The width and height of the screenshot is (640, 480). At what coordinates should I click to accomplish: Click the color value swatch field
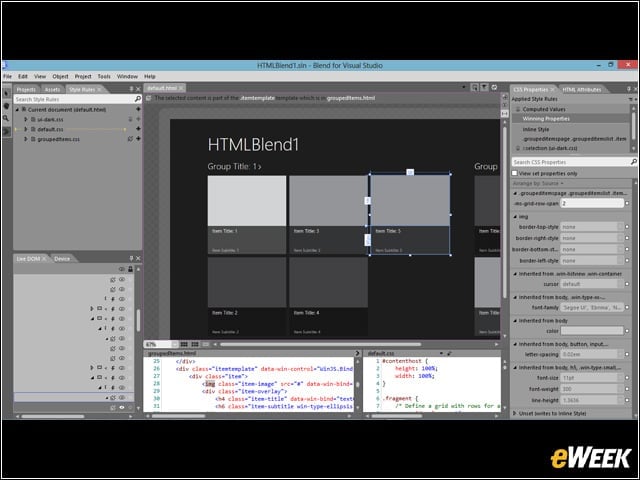pos(592,331)
